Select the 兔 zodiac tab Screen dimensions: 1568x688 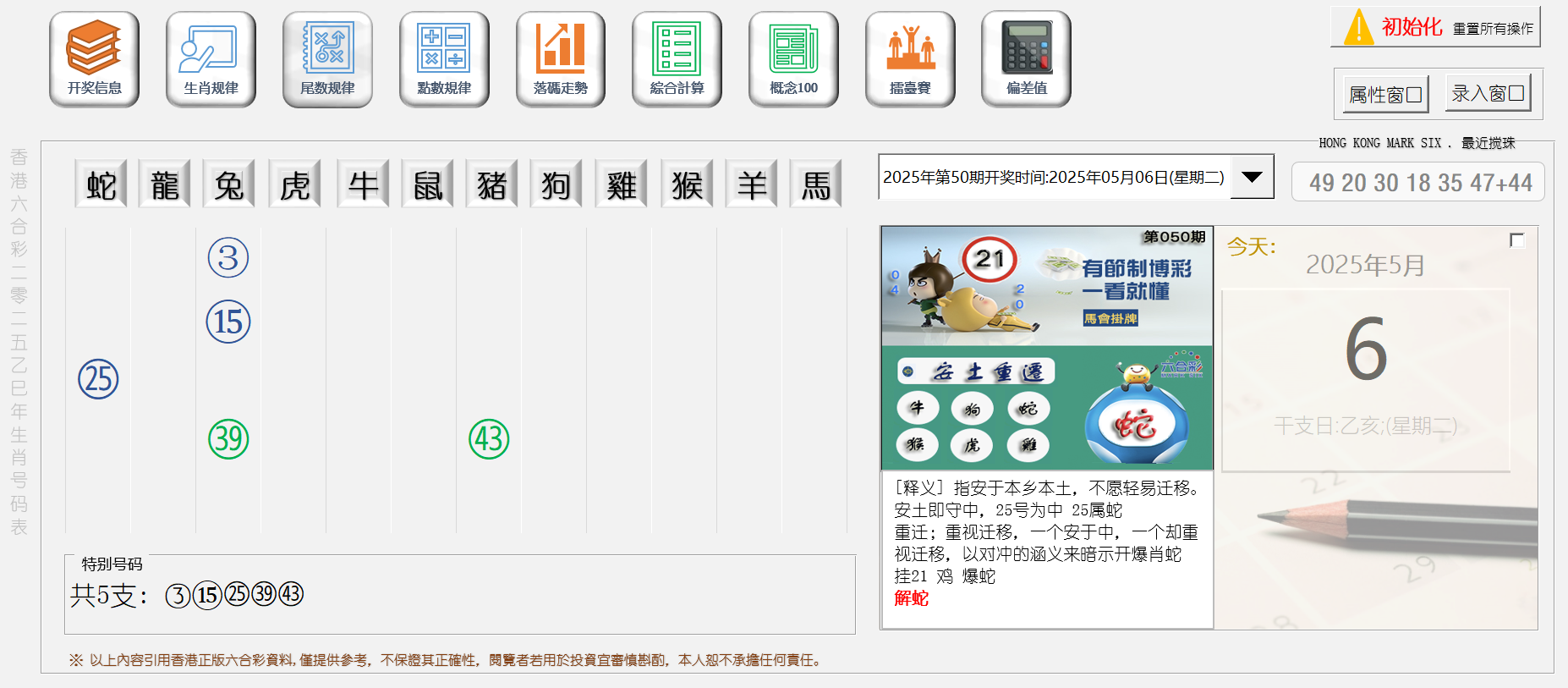point(229,184)
